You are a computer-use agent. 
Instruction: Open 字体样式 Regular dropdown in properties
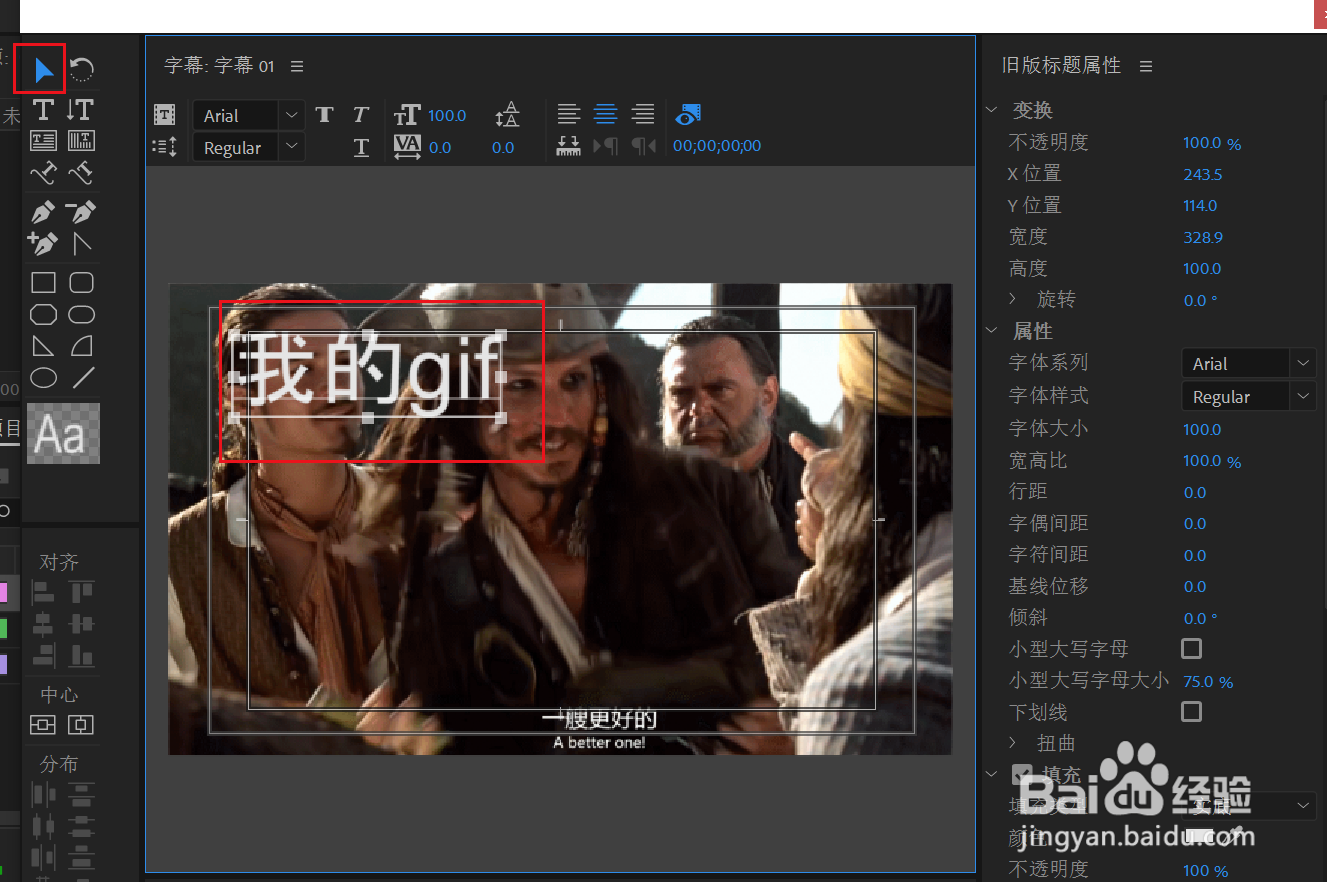(x=1248, y=396)
